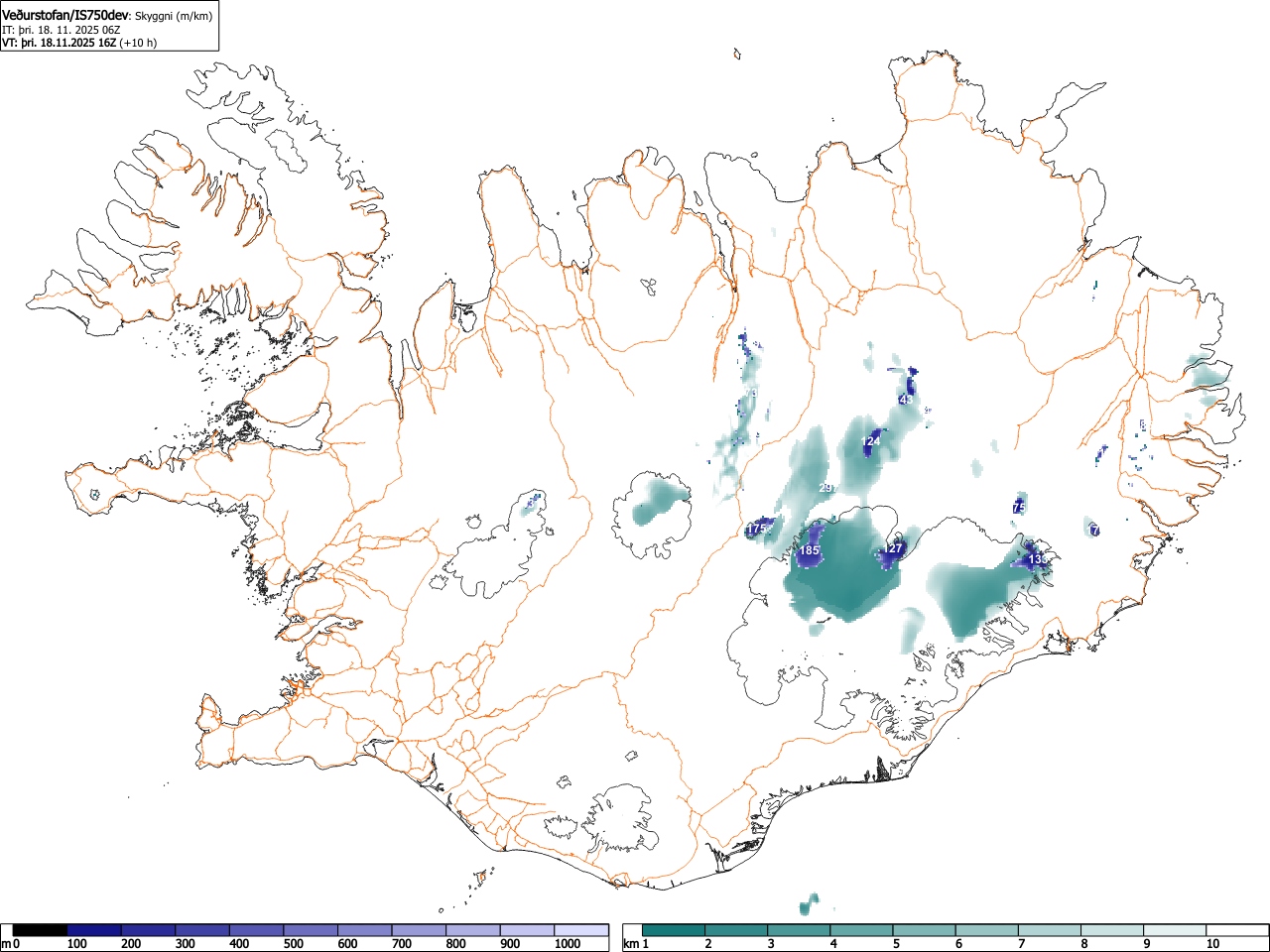Click the '900' tick label on the metre scale
This screenshot has width=1270, height=952.
point(510,944)
